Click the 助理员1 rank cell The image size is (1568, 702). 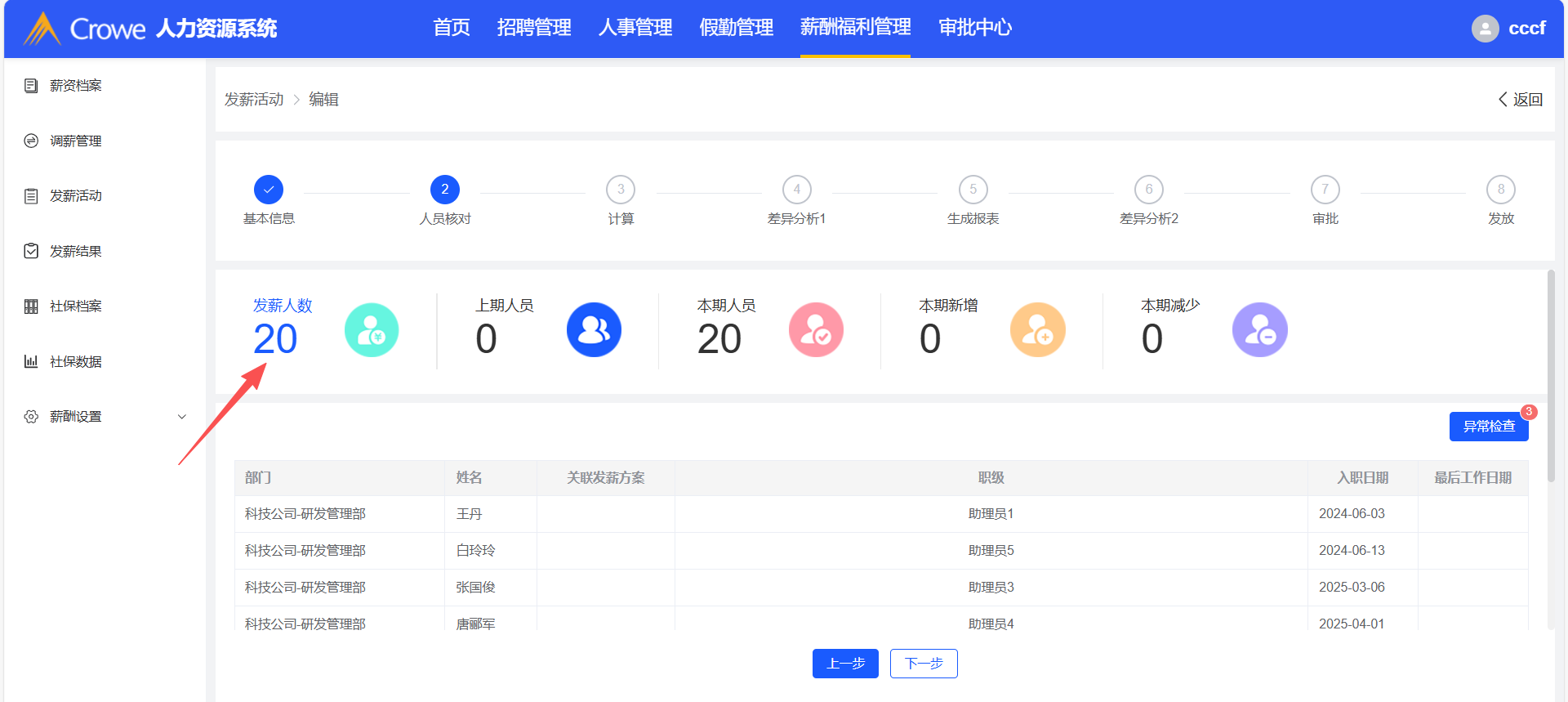(x=991, y=514)
